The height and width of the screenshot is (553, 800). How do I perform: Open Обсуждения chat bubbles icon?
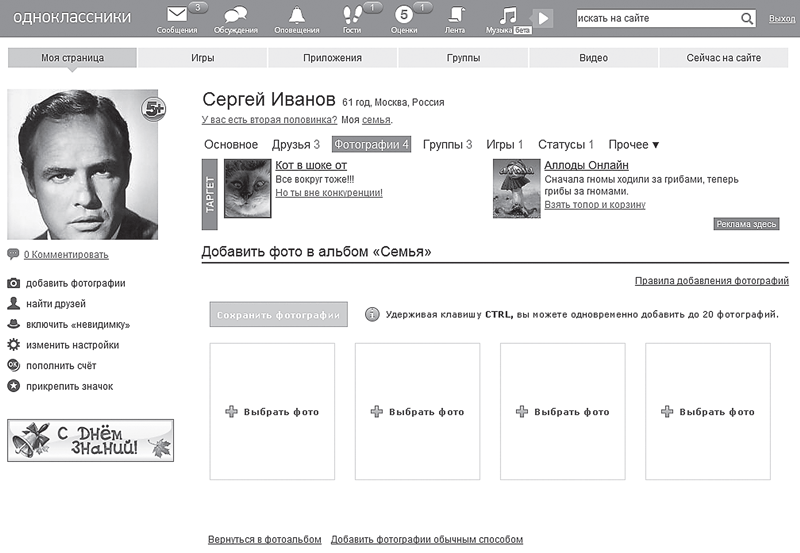[x=235, y=16]
